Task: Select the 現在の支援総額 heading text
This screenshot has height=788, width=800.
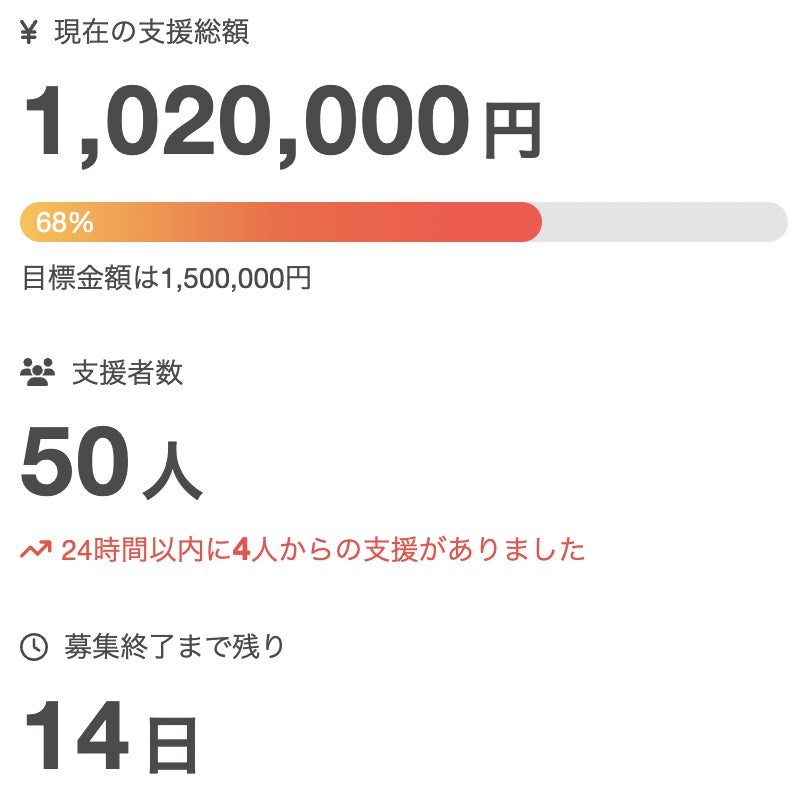Action: pos(152,32)
